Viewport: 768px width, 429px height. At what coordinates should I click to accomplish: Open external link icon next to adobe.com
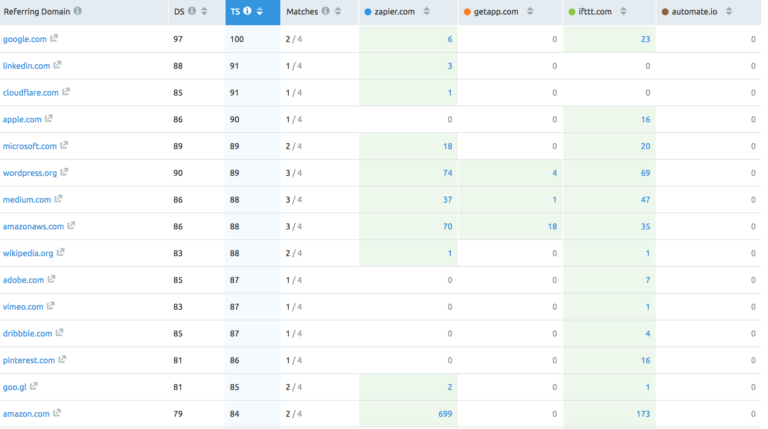[x=51, y=279]
